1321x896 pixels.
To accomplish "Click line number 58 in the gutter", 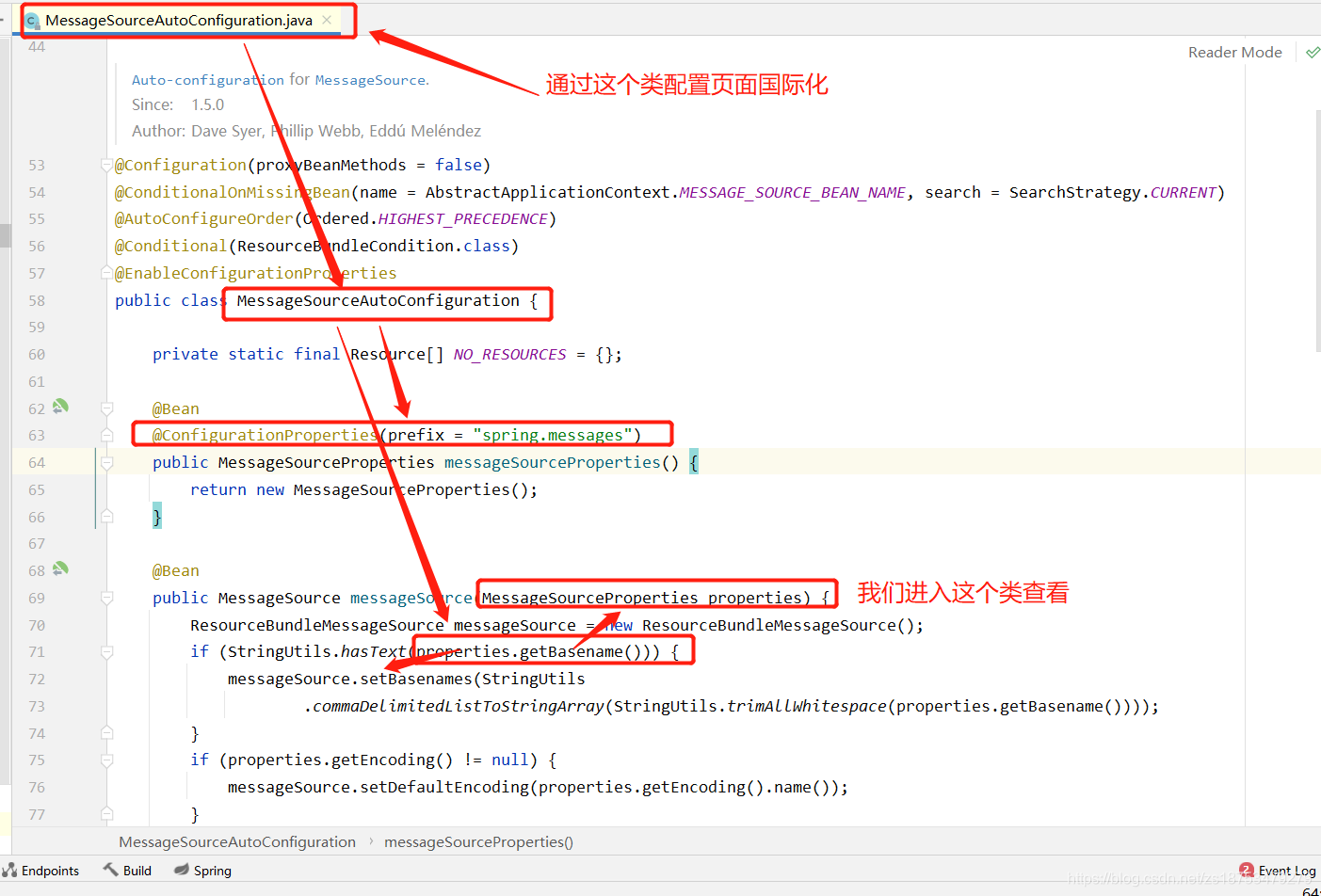I will coord(37,300).
